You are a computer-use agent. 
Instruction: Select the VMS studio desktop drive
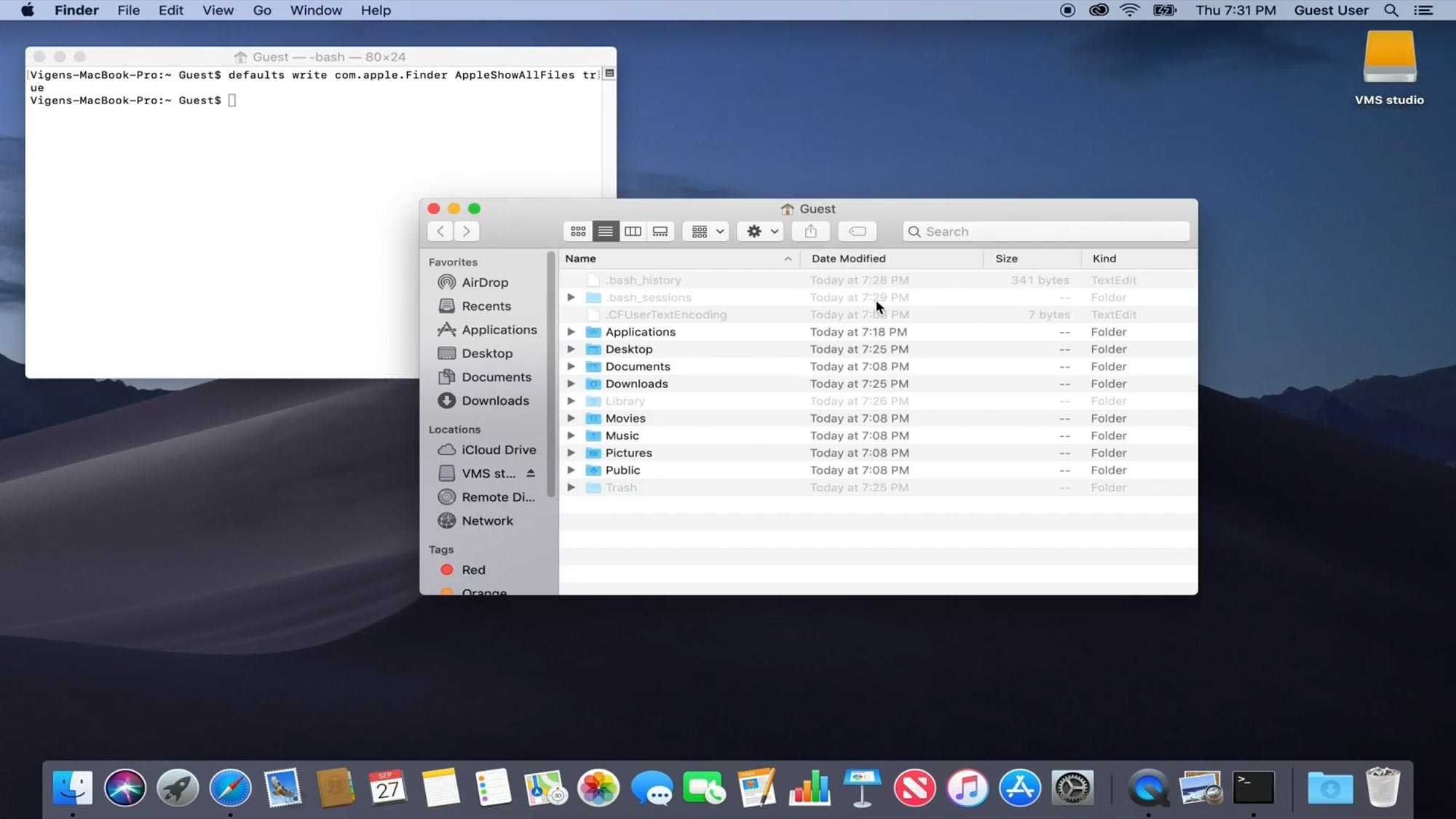click(1389, 68)
